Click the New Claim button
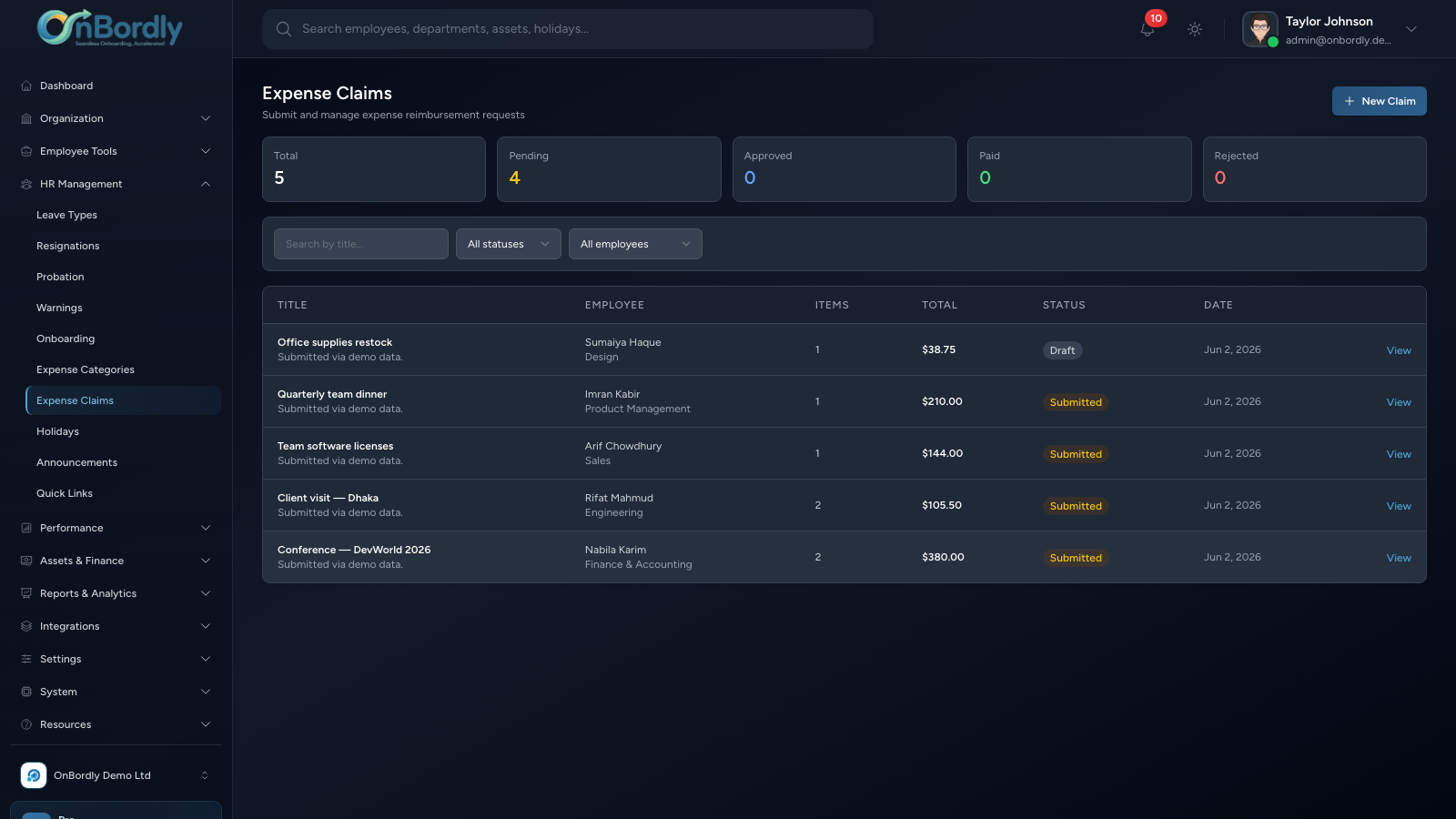 click(x=1379, y=101)
